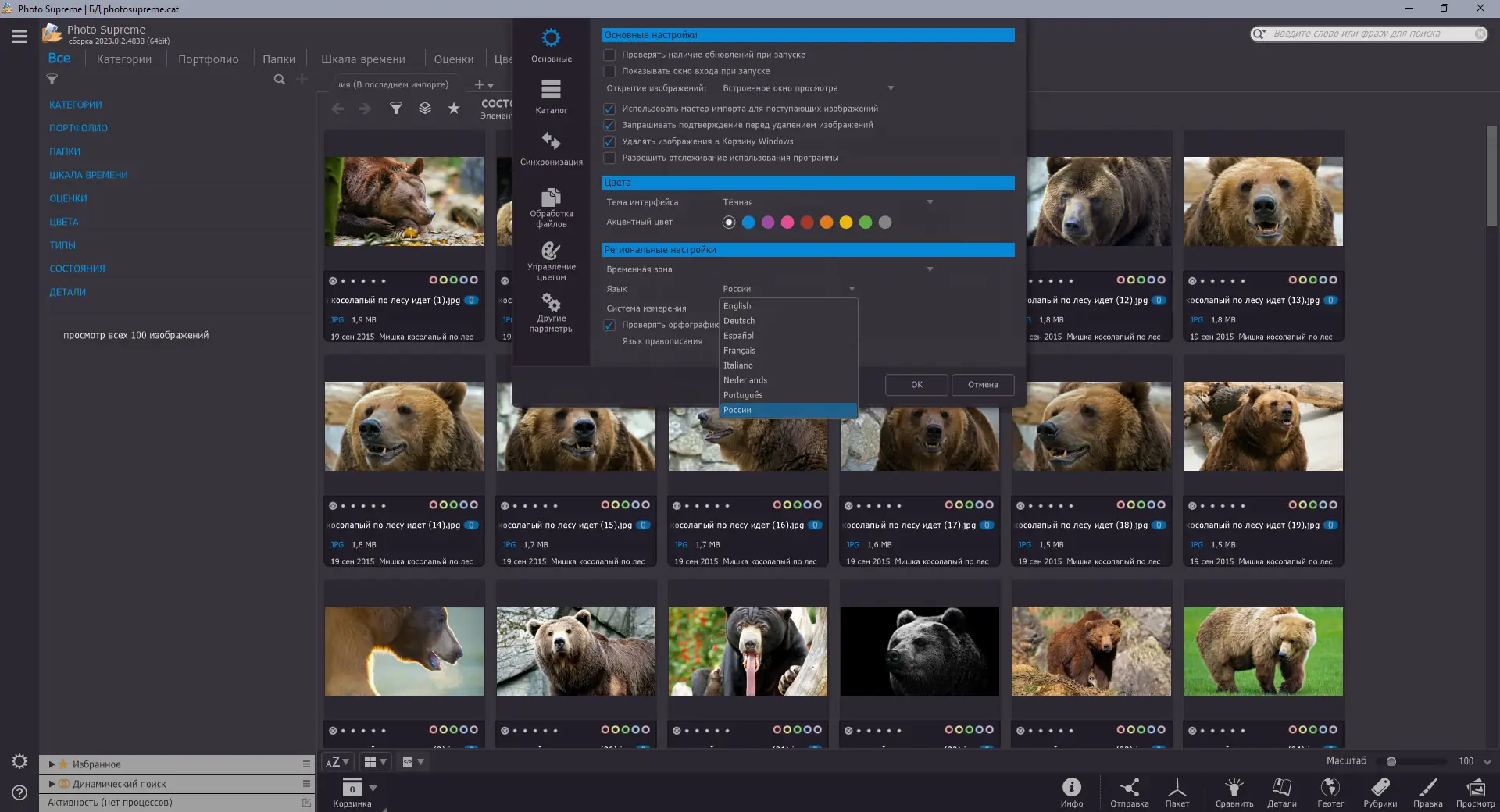Toggle Использовать мастер импорта checkbox
The width and height of the screenshot is (1500, 812).
[609, 109]
